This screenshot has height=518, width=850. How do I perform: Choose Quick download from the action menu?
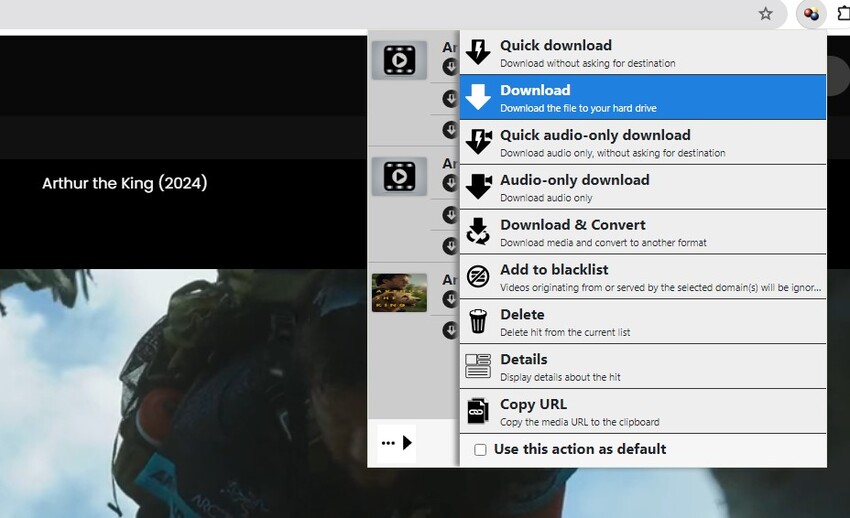tap(643, 53)
